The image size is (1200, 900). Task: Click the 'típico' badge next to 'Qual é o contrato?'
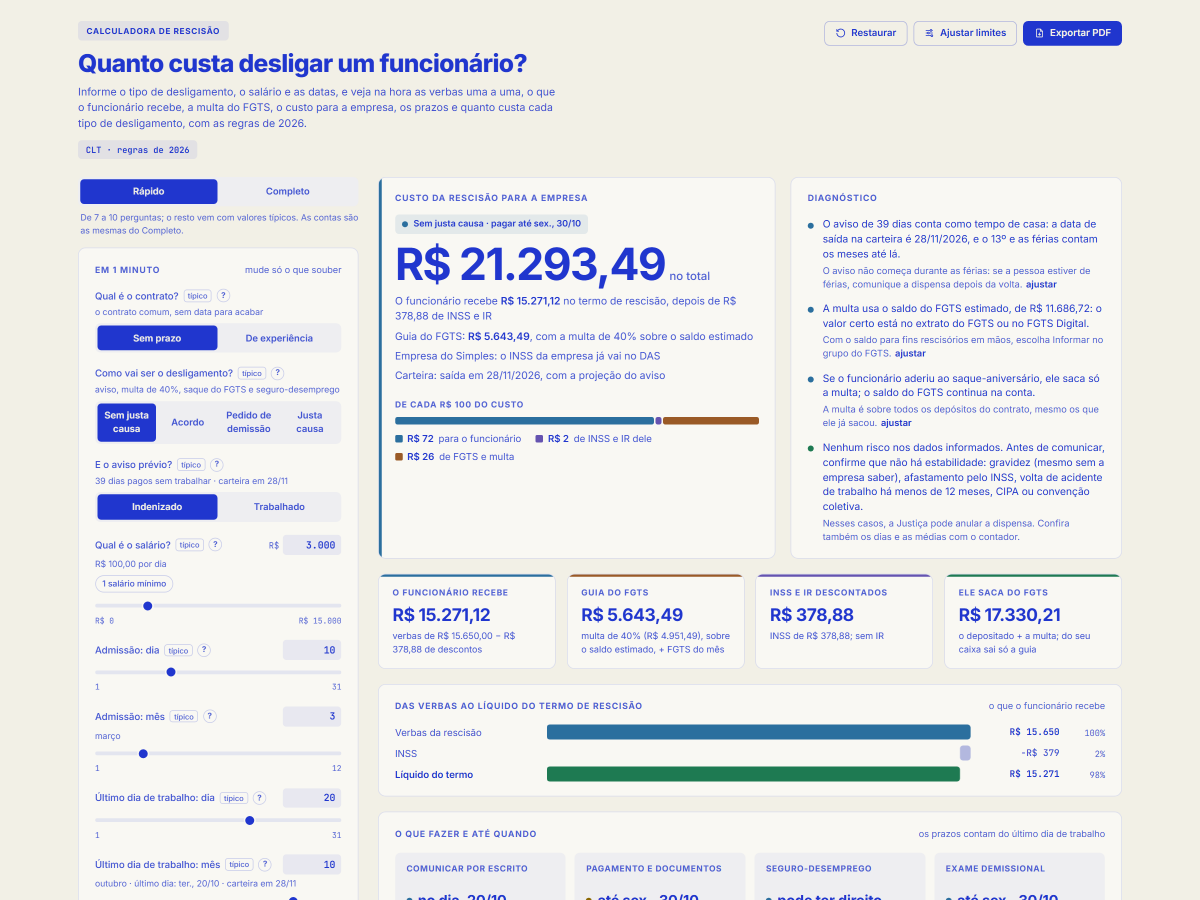click(197, 296)
